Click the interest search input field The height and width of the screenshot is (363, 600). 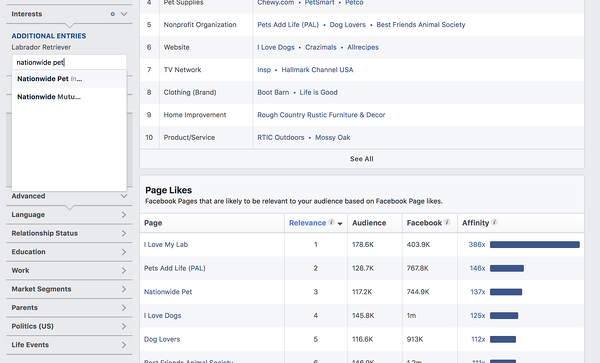(69, 62)
